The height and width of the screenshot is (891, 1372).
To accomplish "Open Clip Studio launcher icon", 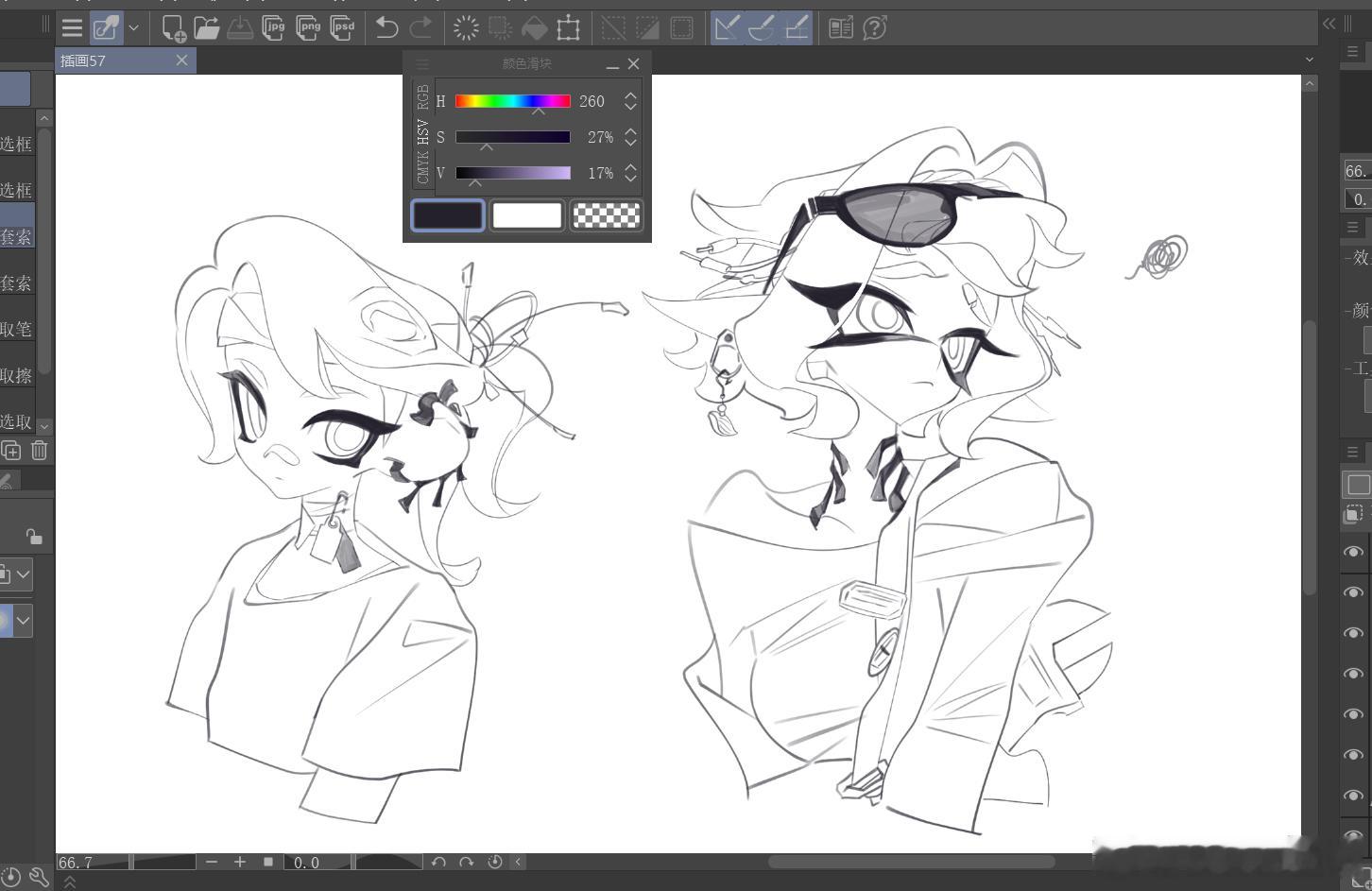I will [x=106, y=28].
